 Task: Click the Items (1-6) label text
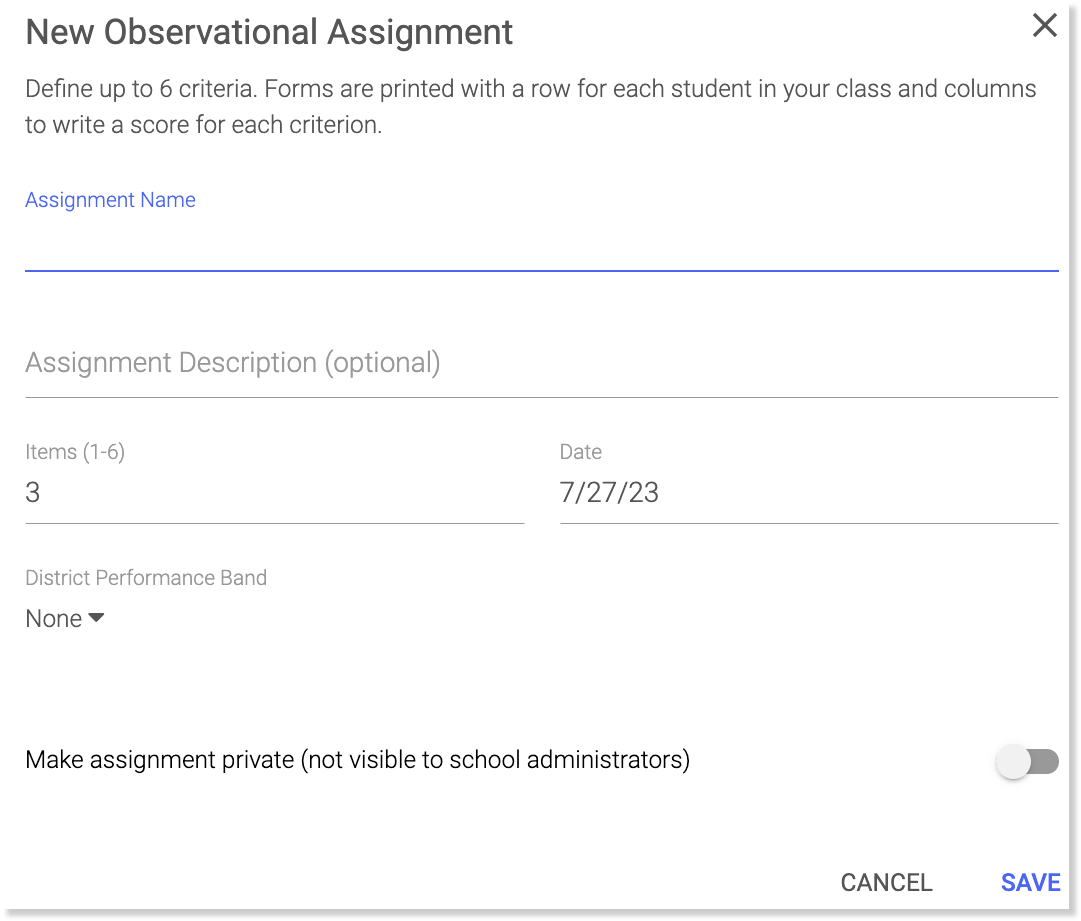pos(75,452)
